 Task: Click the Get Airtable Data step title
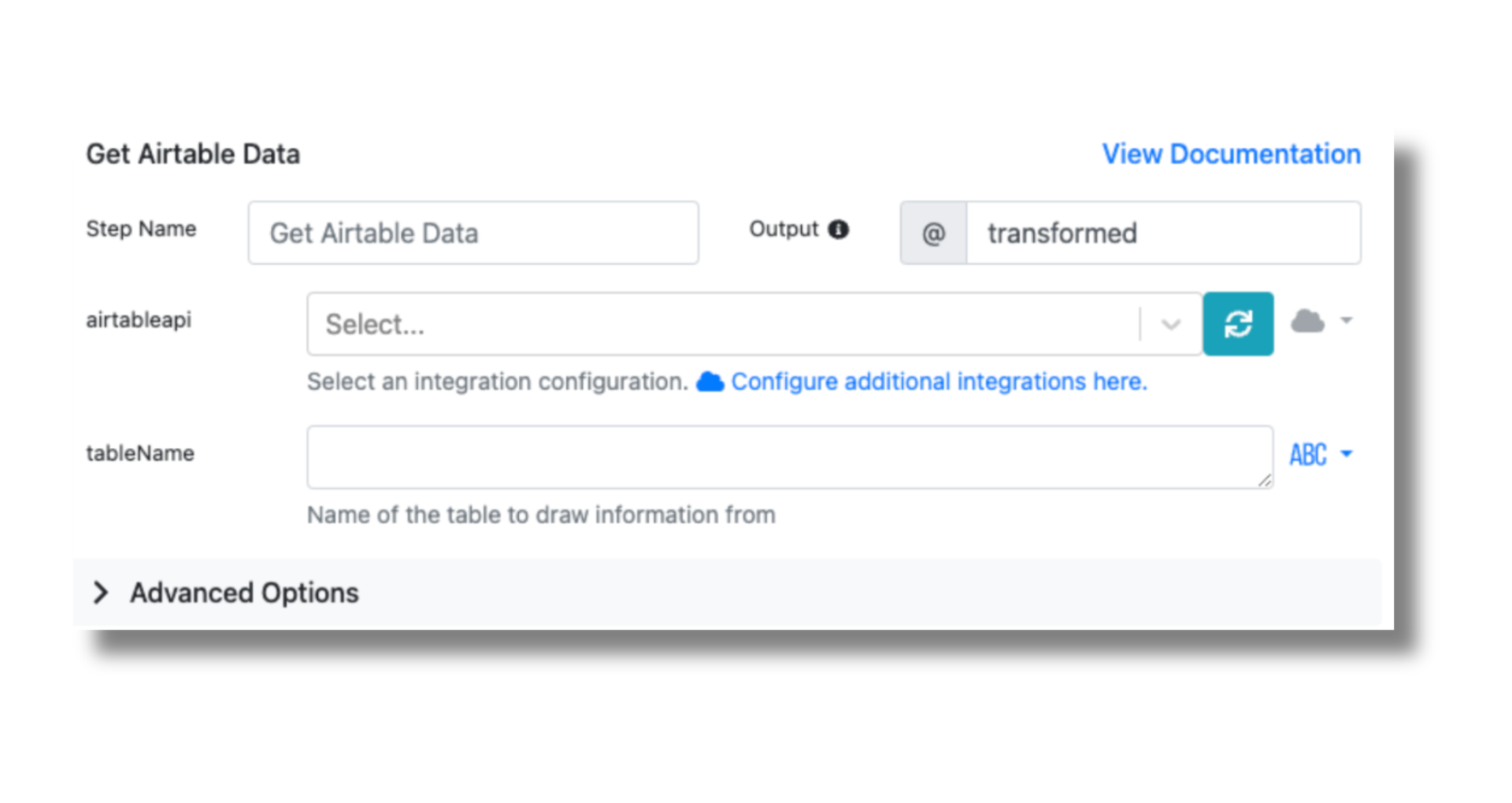pos(193,154)
